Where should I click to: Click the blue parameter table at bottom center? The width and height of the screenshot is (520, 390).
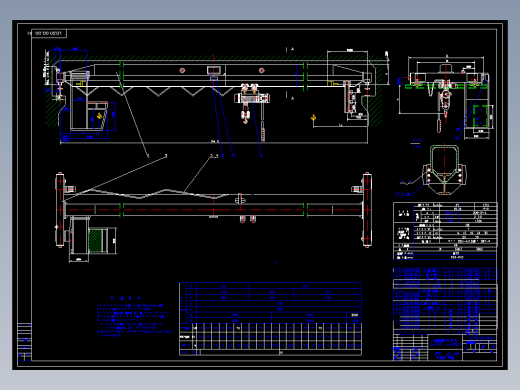coord(270,319)
